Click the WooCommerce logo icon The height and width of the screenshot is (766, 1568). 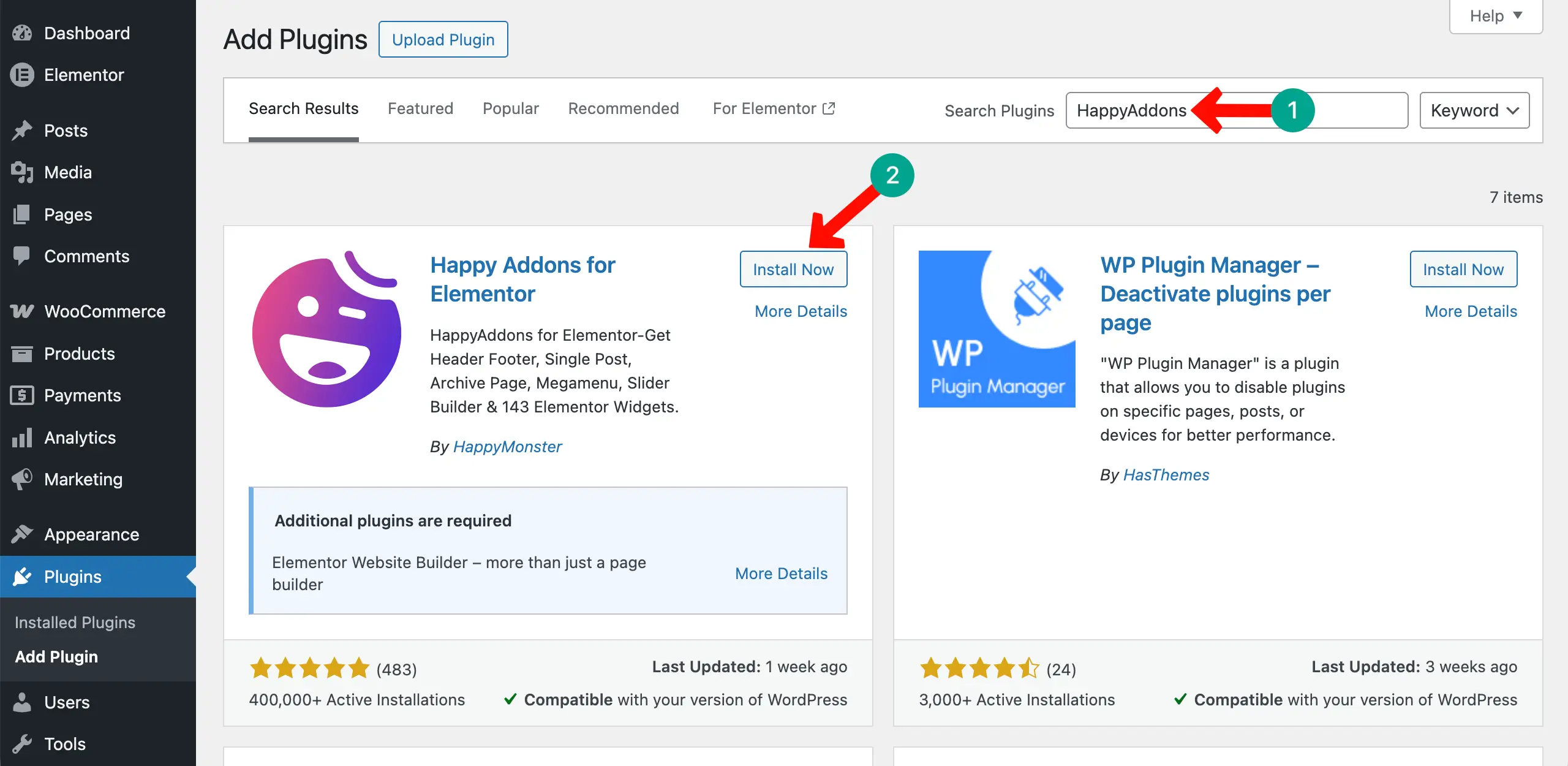pos(22,311)
